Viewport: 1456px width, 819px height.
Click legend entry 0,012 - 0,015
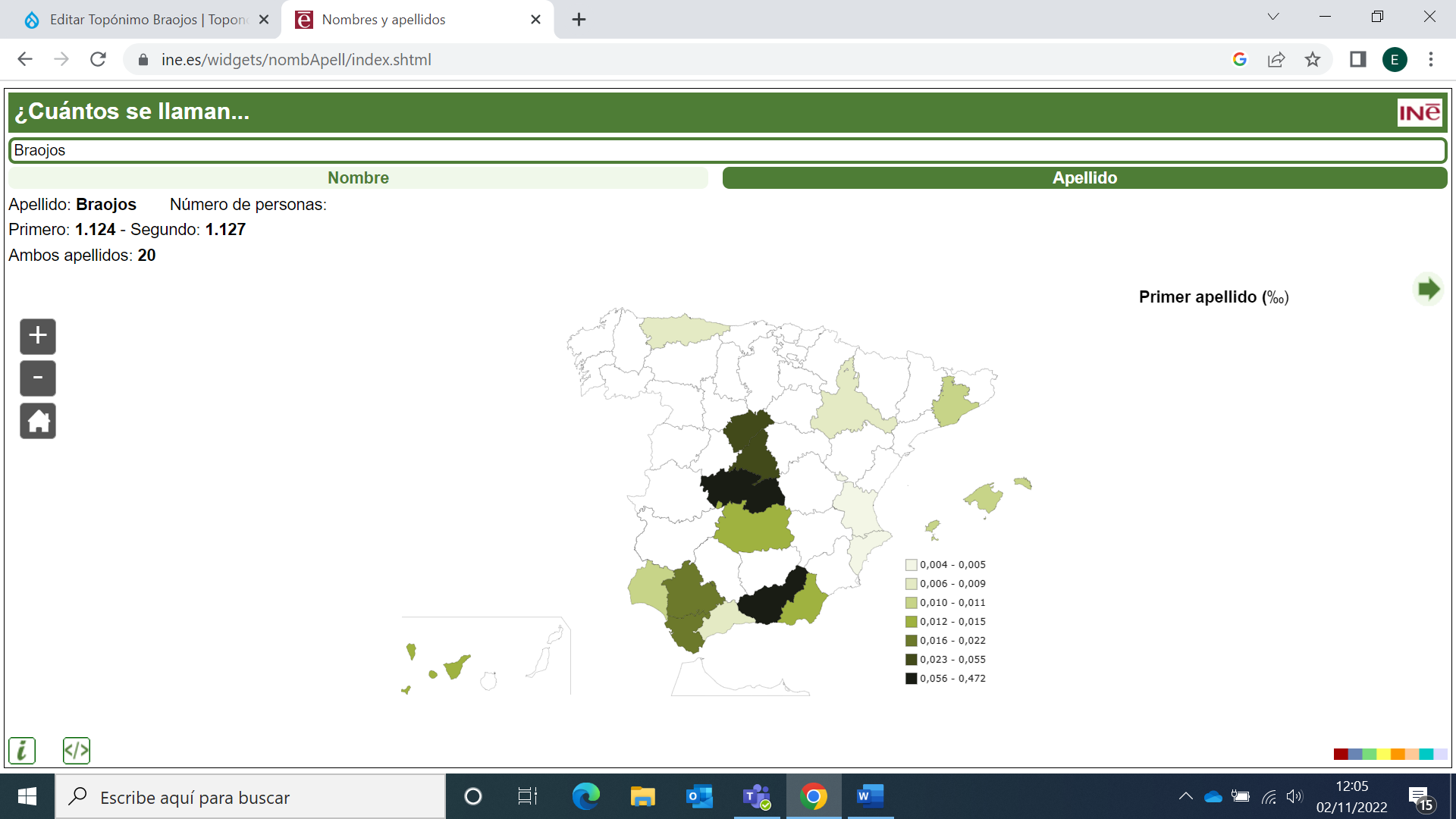(946, 622)
